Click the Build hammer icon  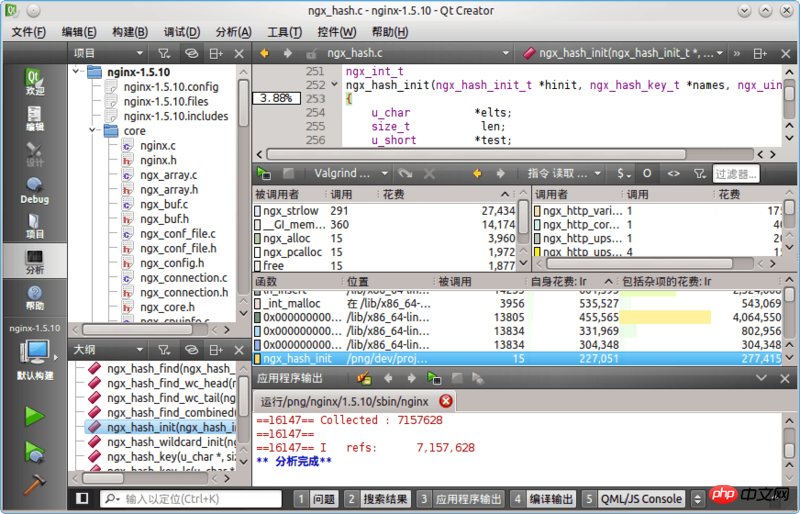[x=35, y=483]
